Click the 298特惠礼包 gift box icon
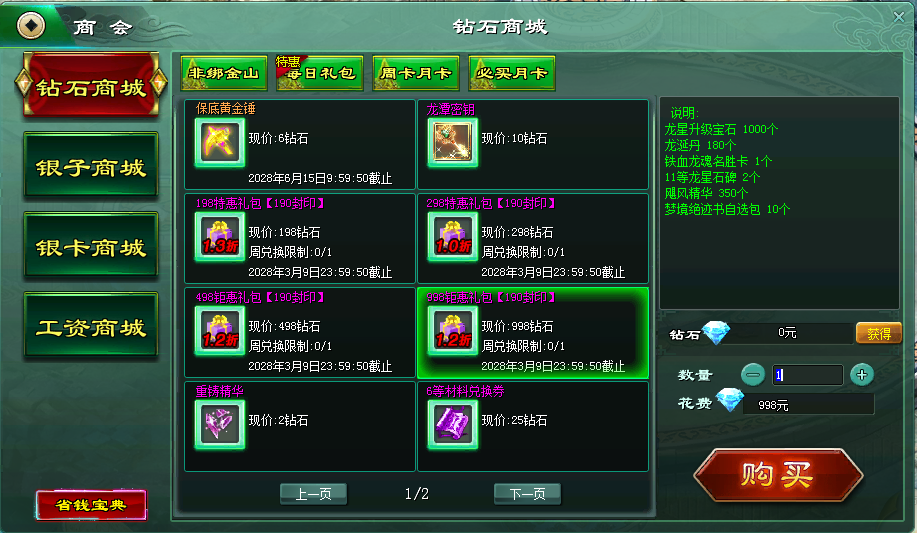Image resolution: width=917 pixels, height=533 pixels. (x=453, y=236)
